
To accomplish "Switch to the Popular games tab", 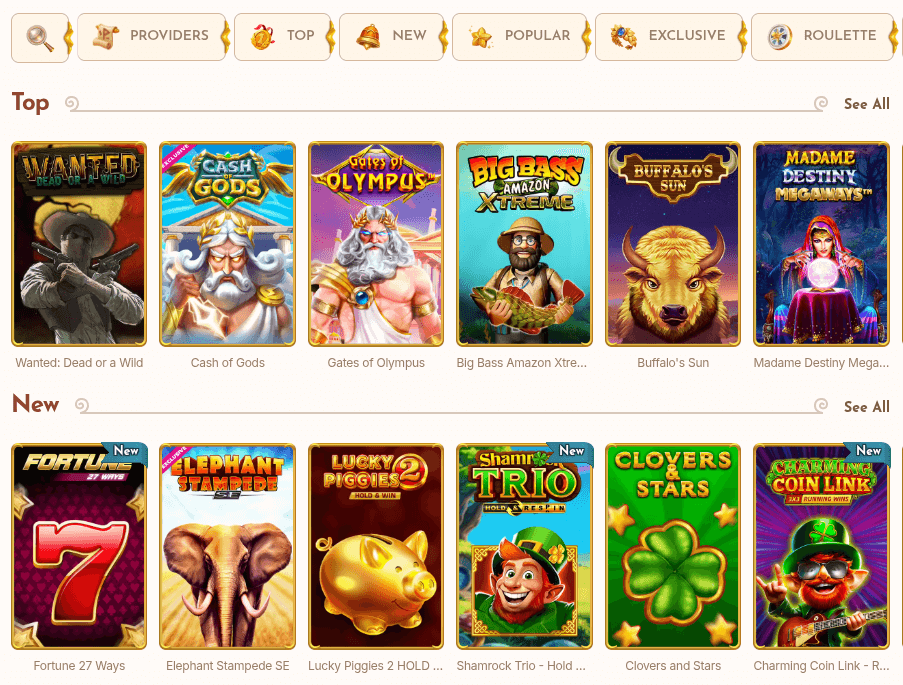I will tap(519, 37).
